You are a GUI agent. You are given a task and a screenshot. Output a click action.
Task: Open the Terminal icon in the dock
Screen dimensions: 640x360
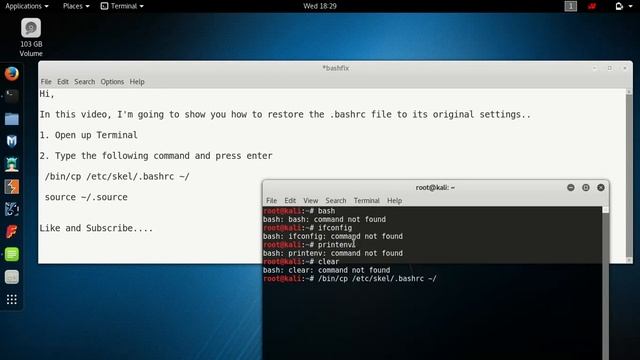(11, 96)
